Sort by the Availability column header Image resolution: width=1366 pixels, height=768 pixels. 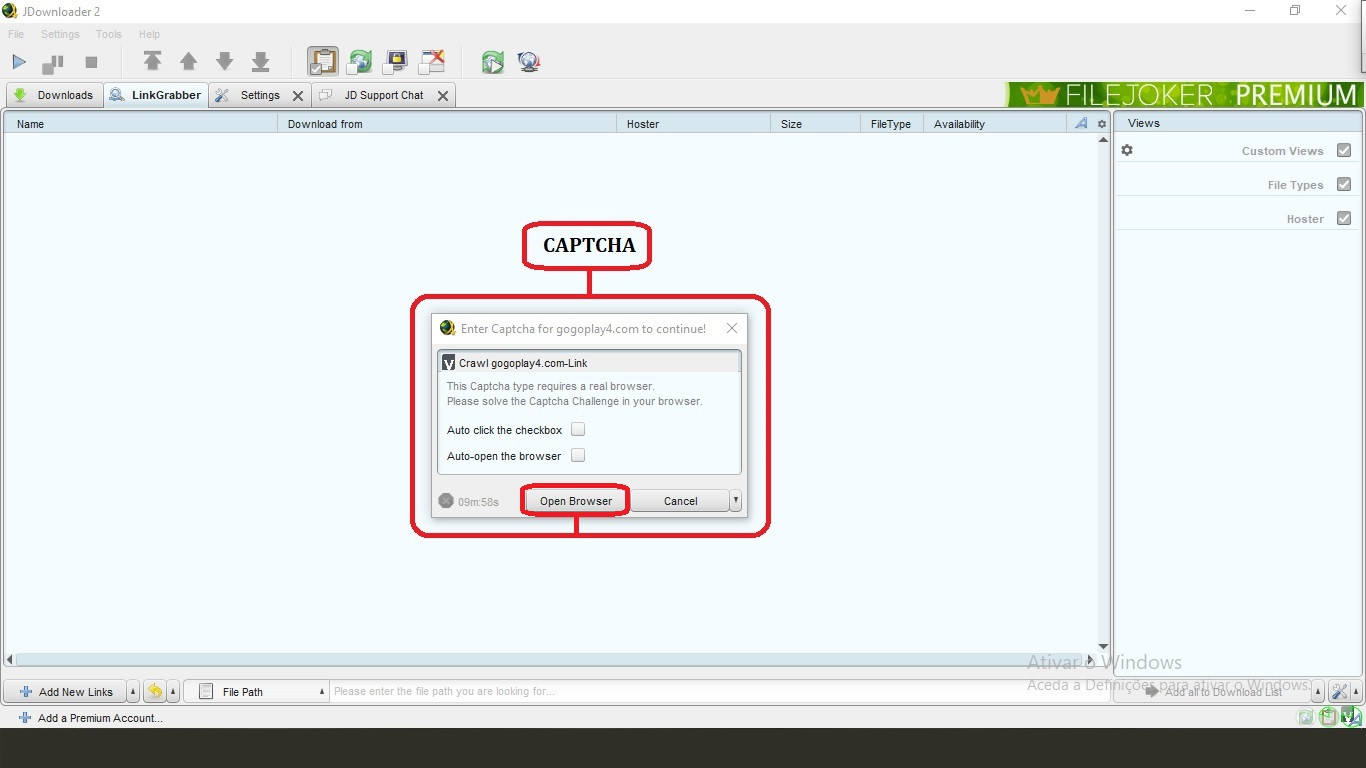[x=995, y=124]
